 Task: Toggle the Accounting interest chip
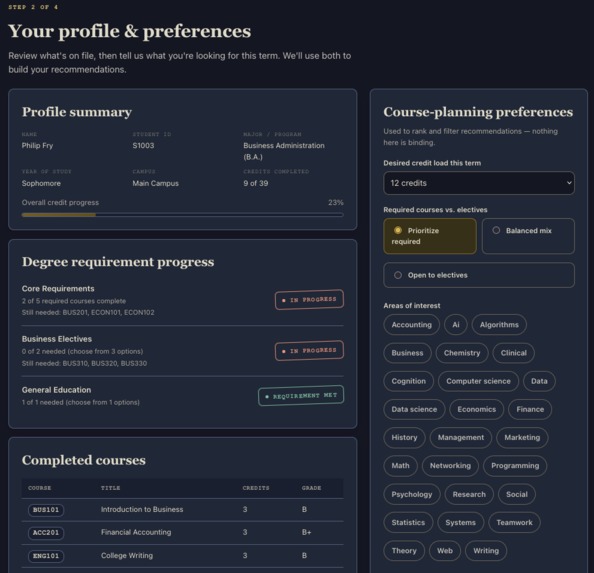[411, 325]
